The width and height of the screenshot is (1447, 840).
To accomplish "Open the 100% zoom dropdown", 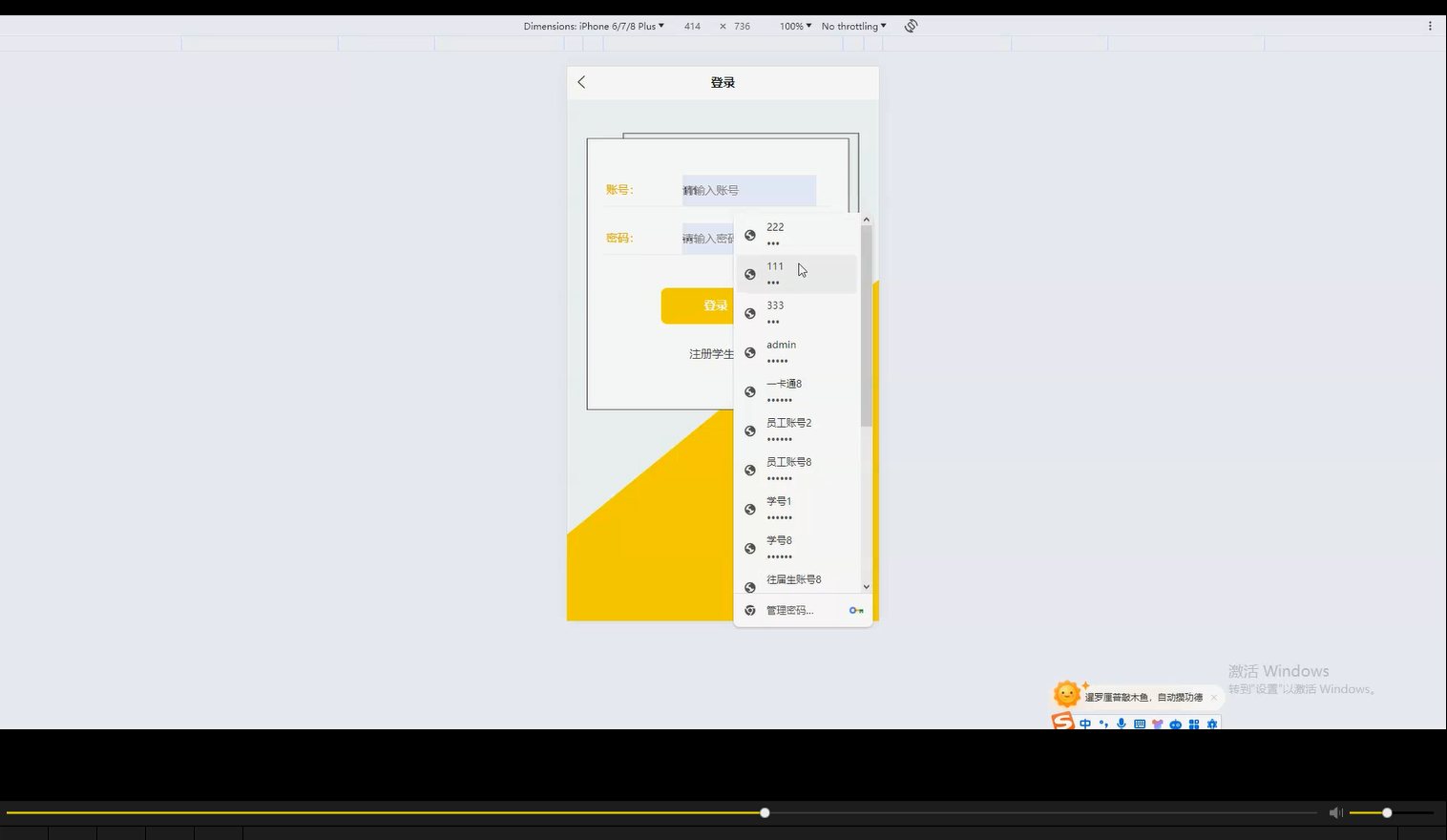I will (x=795, y=26).
